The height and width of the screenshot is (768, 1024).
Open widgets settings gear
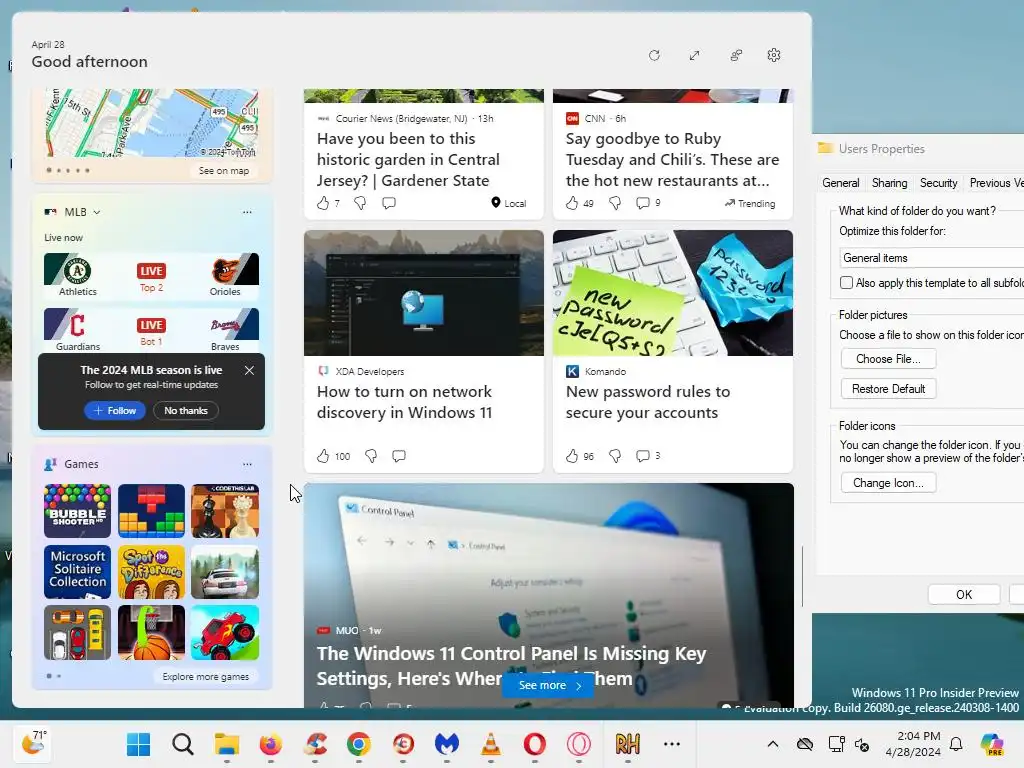774,56
